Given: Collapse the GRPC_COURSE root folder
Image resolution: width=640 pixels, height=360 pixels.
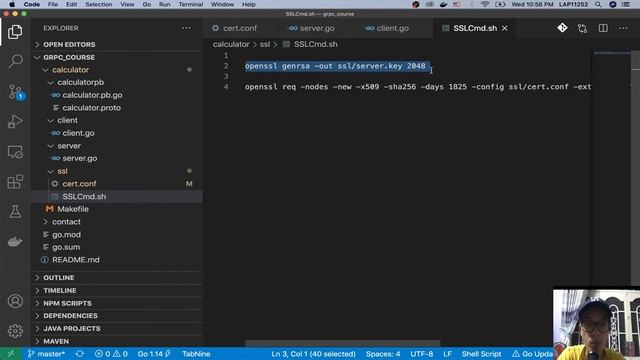Looking at the screenshot, I should (x=117, y=58).
